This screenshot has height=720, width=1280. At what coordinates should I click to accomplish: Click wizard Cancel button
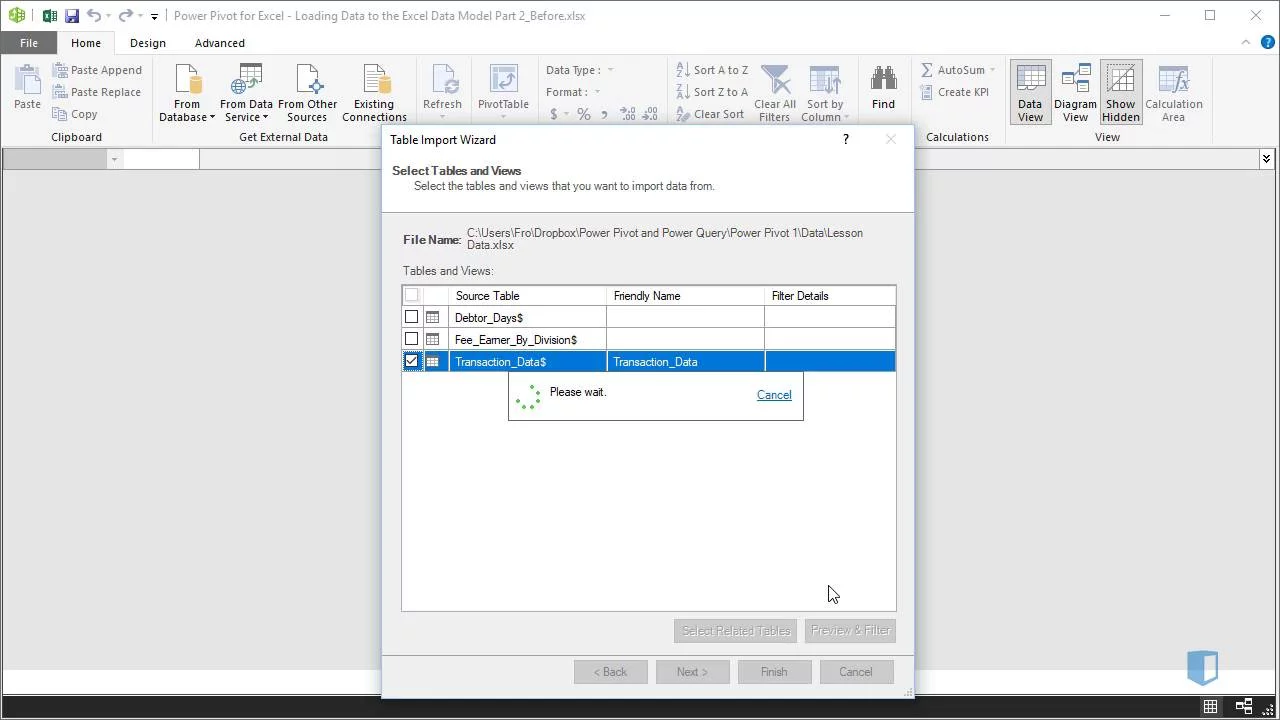click(x=856, y=672)
